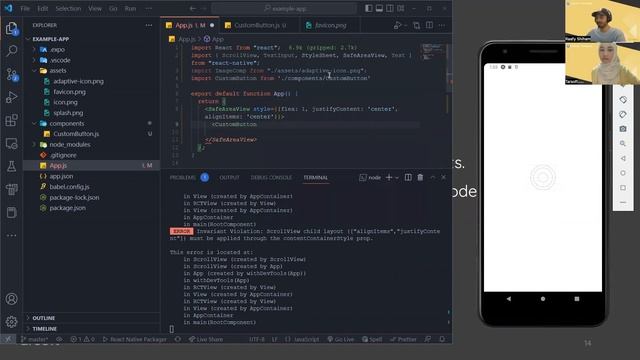Click notifications bell in status bar

pyautogui.click(x=442, y=339)
